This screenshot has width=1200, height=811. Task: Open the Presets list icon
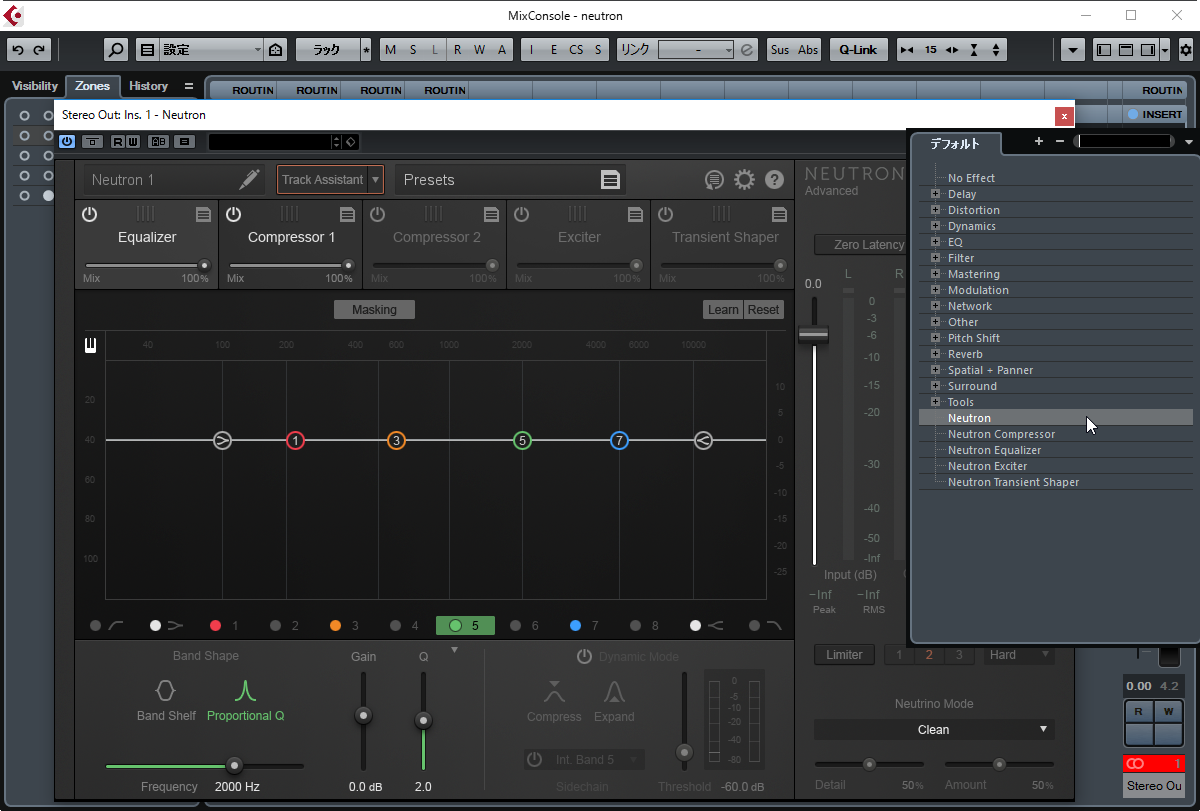[x=610, y=180]
